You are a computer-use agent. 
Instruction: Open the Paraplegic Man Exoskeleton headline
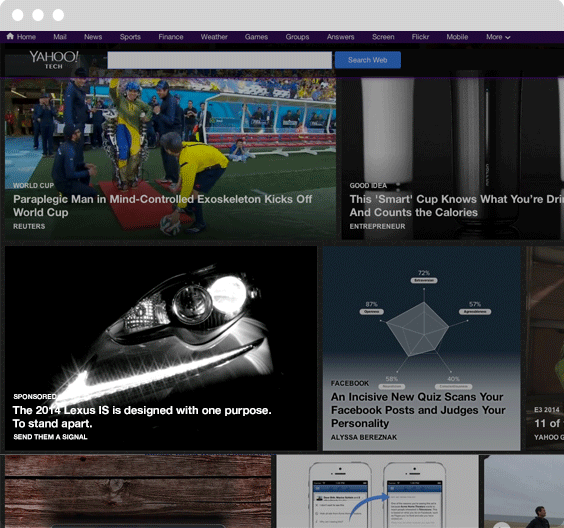point(163,206)
